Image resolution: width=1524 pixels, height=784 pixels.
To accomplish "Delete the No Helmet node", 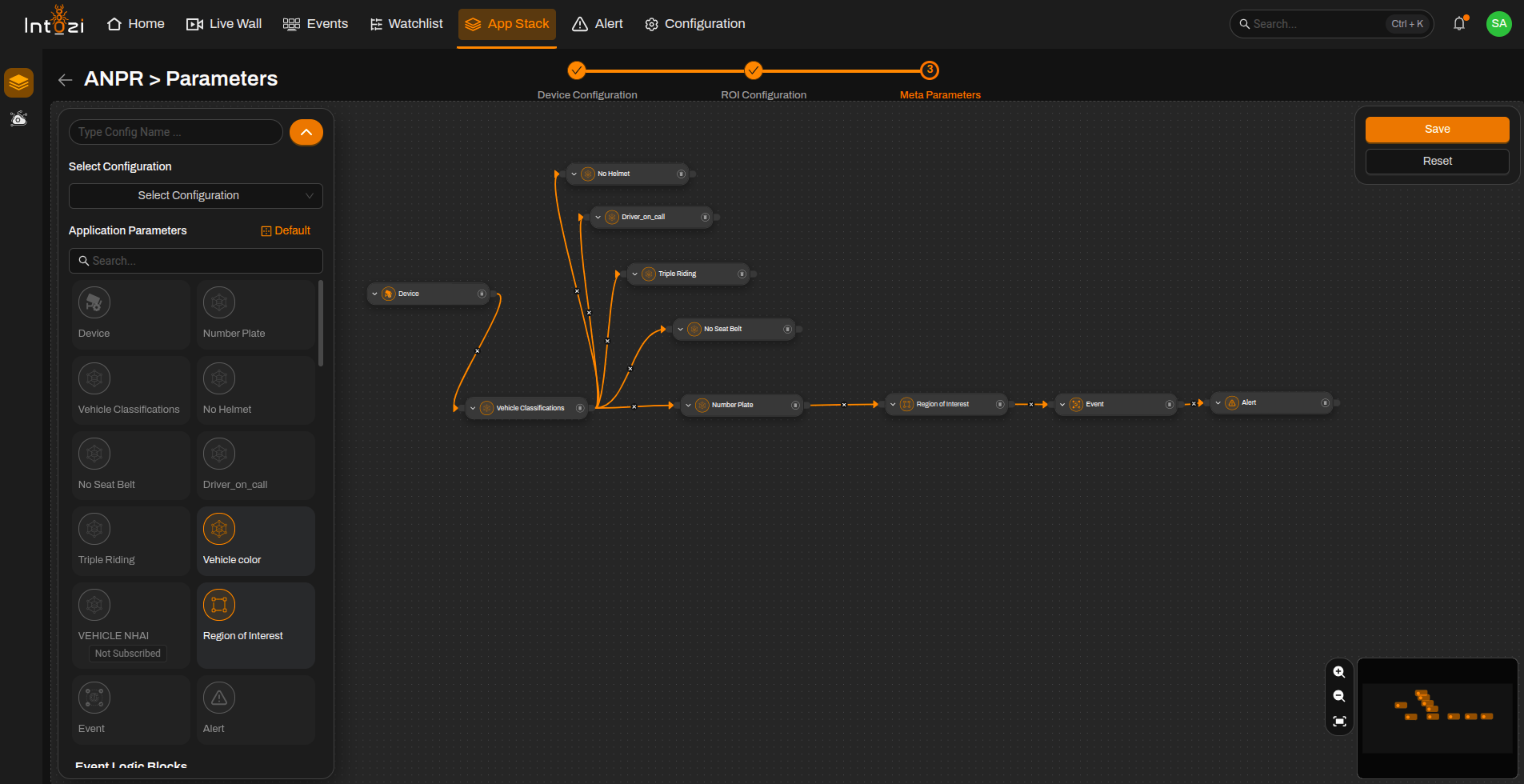I will (681, 174).
